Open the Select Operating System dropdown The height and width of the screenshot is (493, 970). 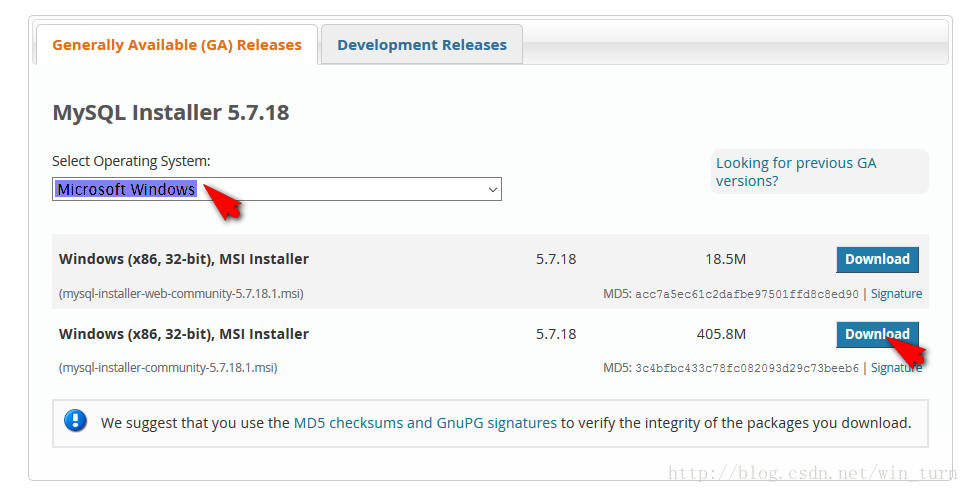(x=276, y=189)
